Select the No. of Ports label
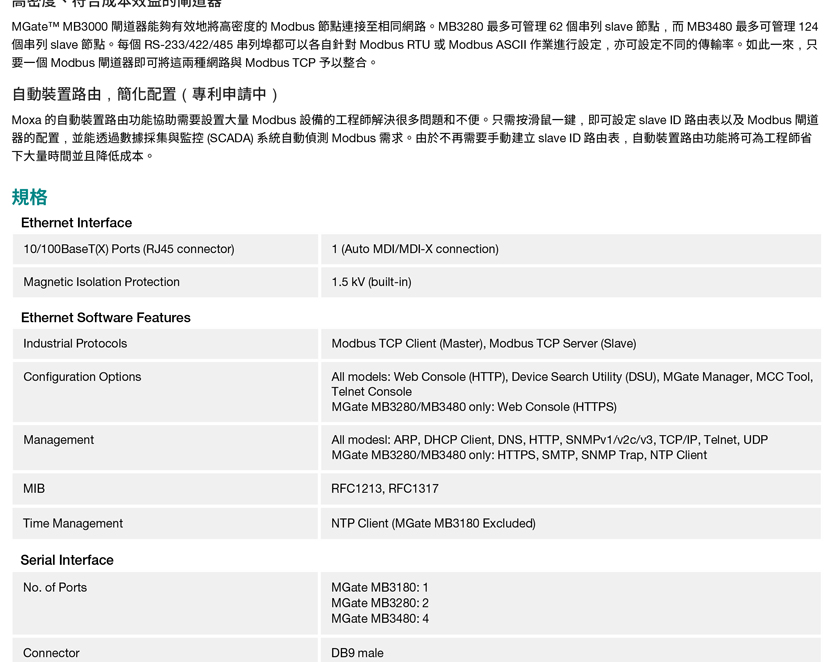Viewport: 830px width, 662px height. tap(55, 587)
